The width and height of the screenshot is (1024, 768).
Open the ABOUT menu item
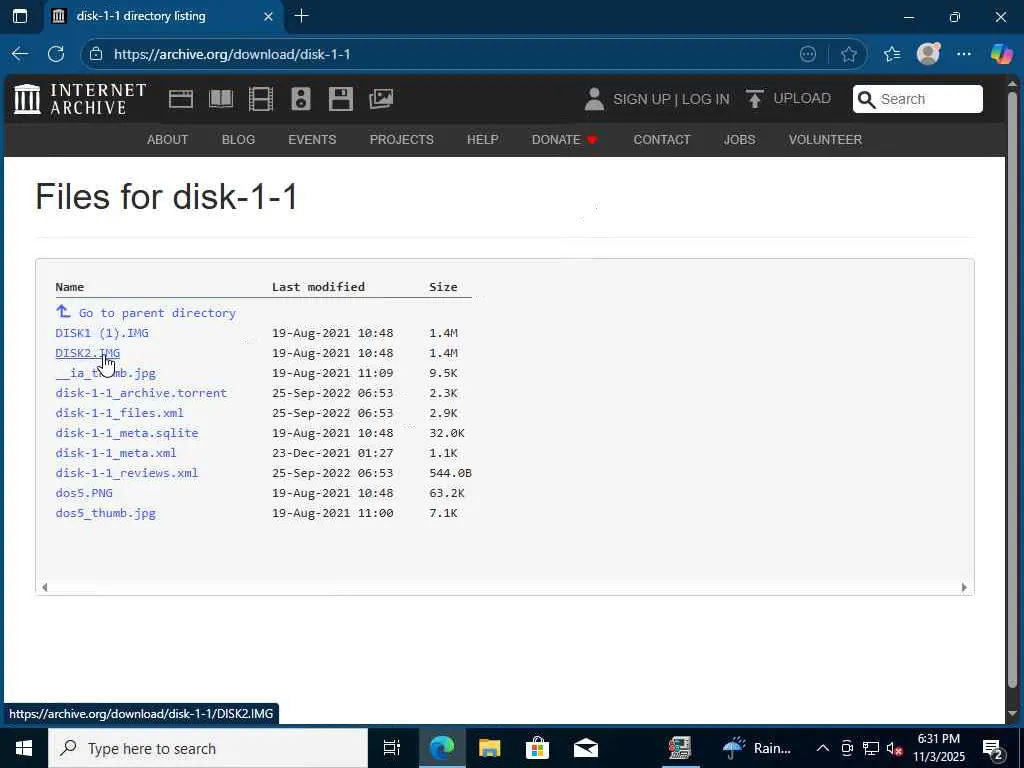(x=167, y=140)
